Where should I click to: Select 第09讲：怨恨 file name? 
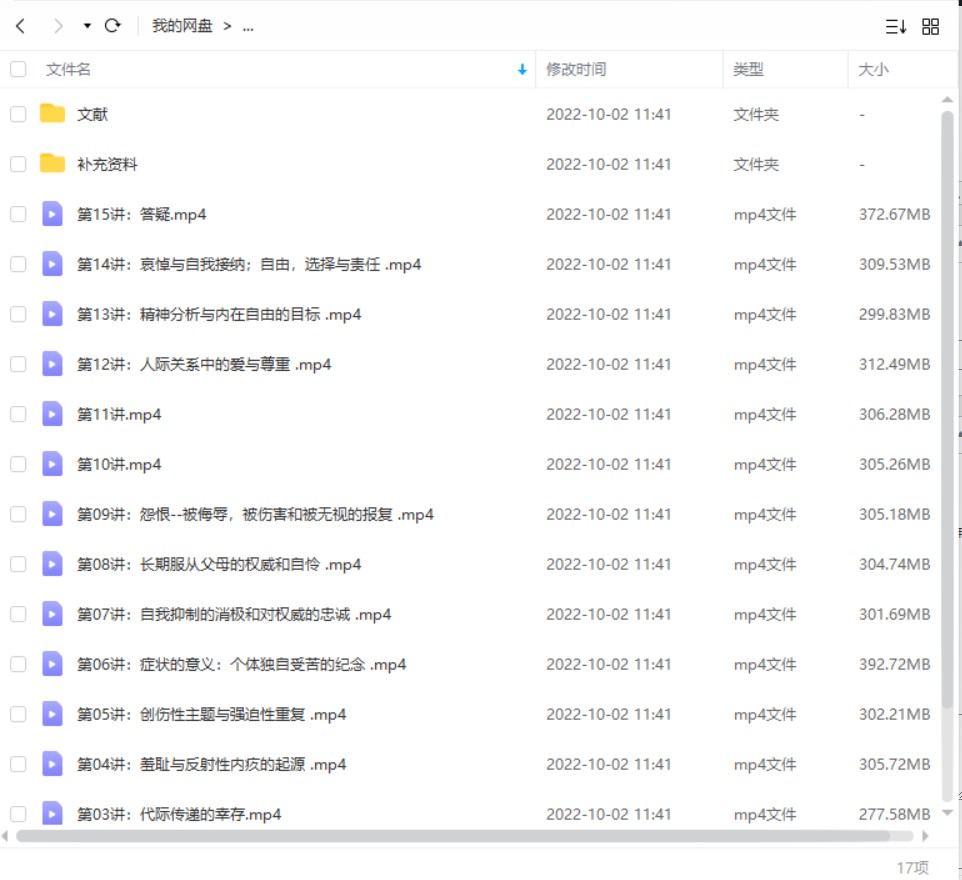[255, 514]
